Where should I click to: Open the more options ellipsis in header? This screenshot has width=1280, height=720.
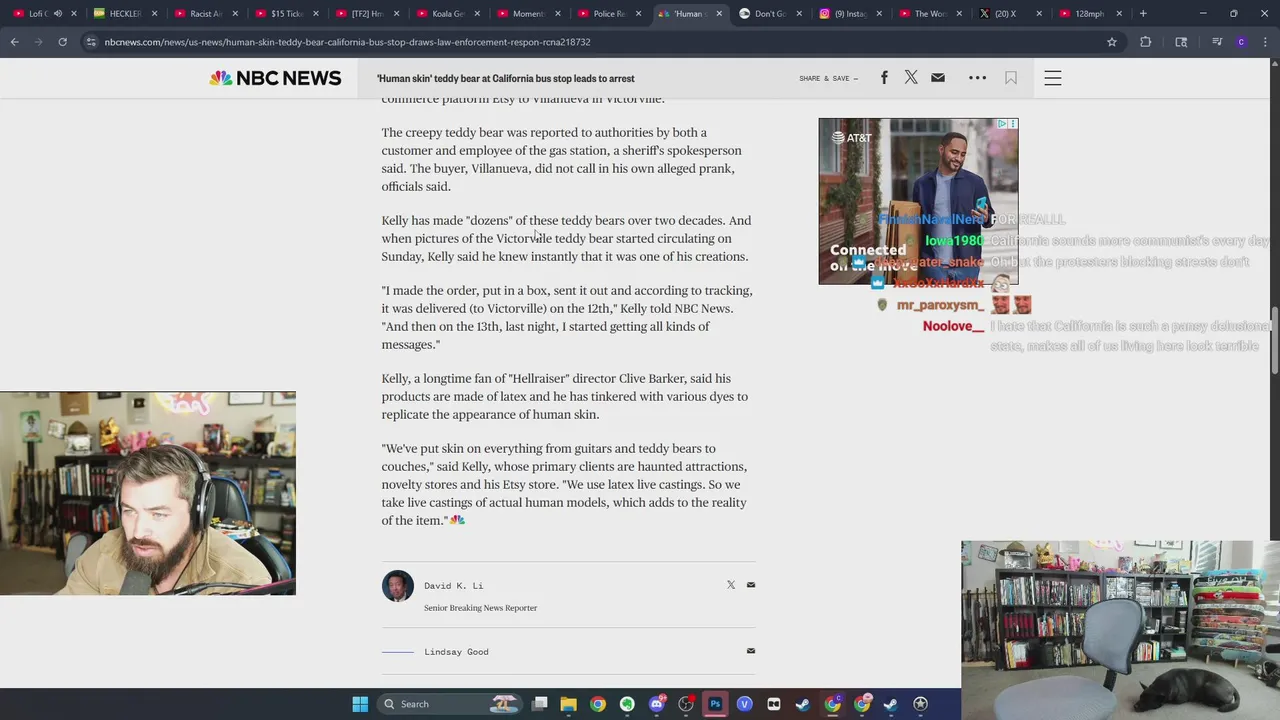978,78
